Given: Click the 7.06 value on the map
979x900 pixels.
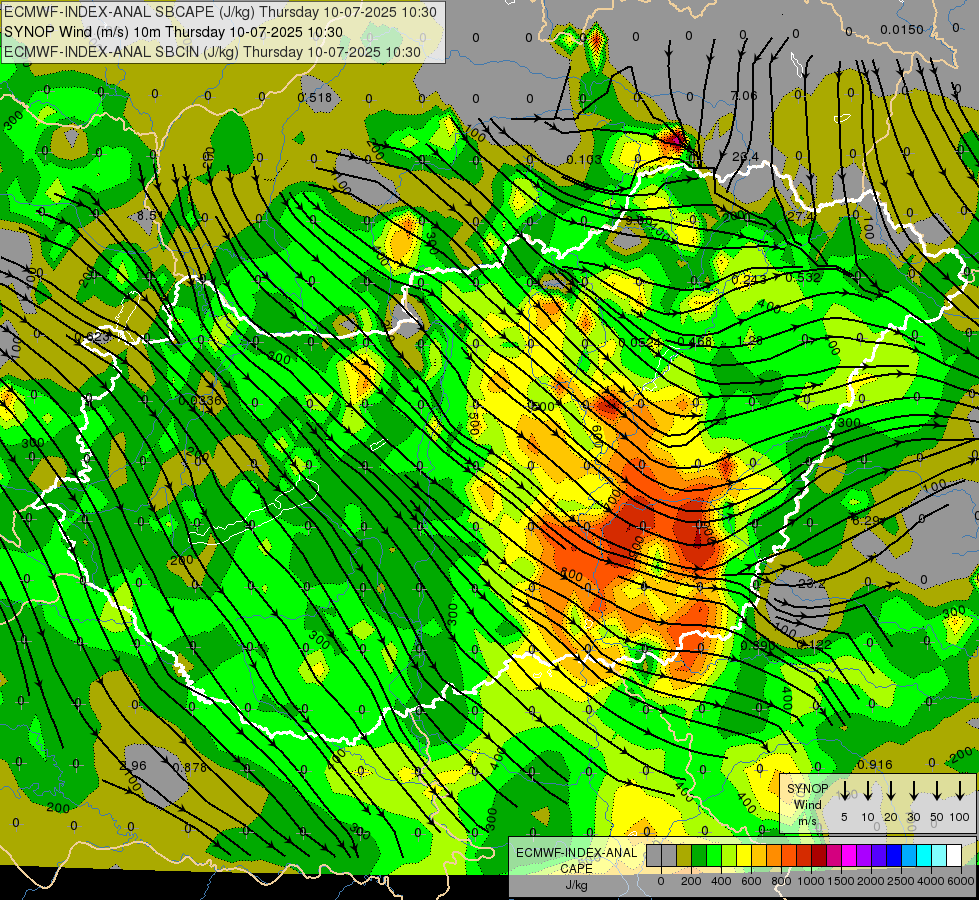Looking at the screenshot, I should click(x=744, y=95).
